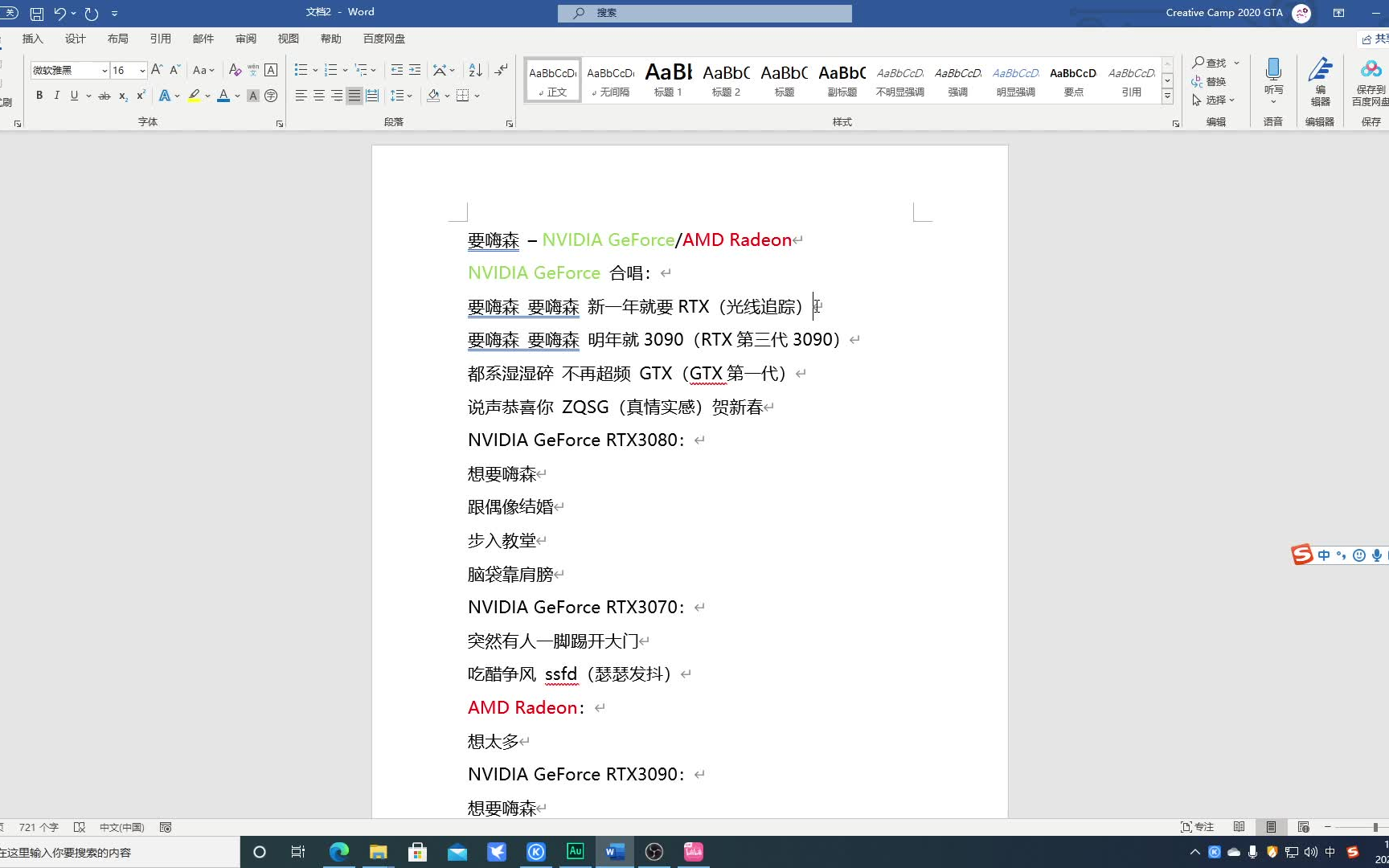Apply distributed alignment
This screenshot has width=1389, height=868.
point(372,96)
